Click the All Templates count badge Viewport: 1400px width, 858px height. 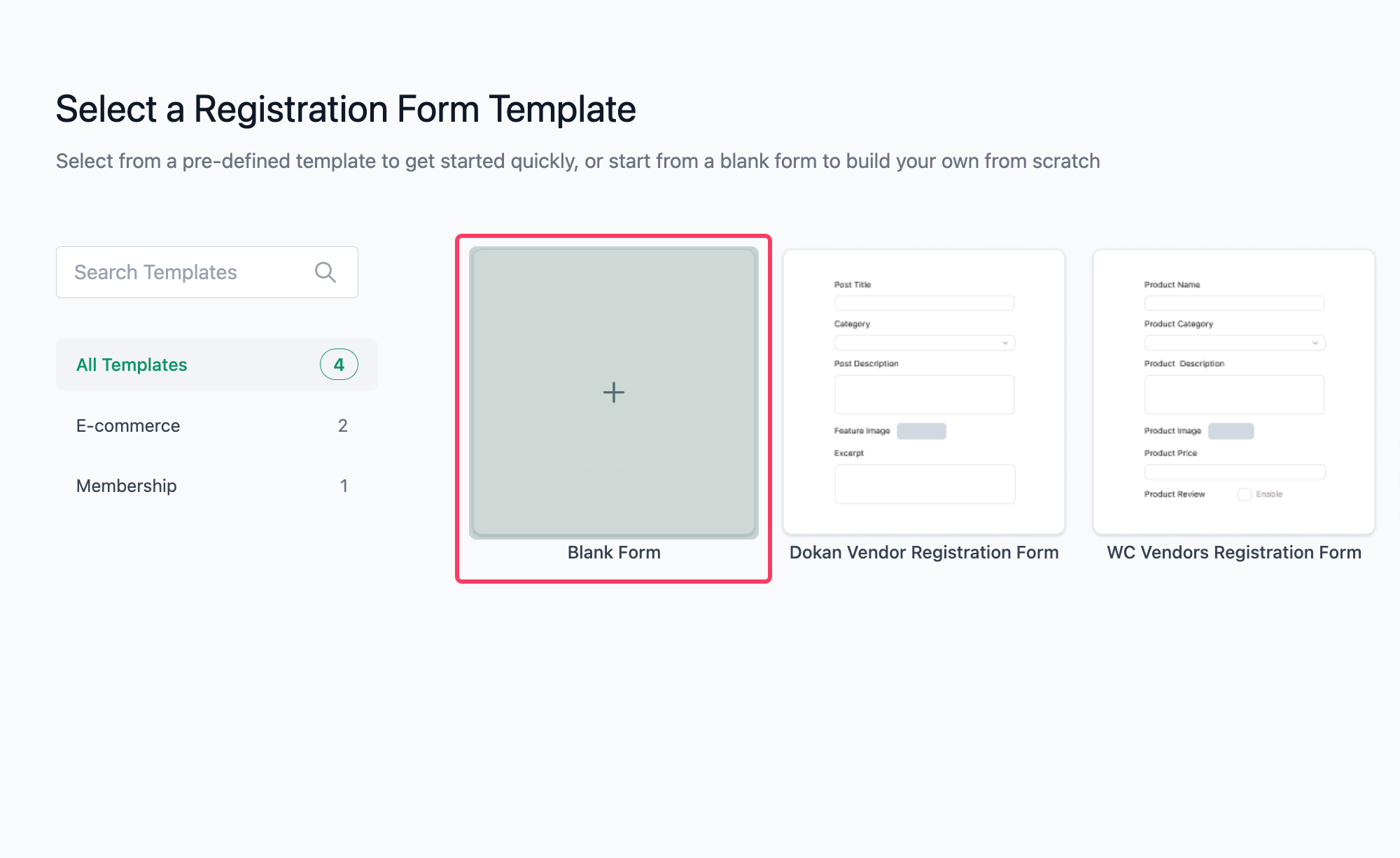pyautogui.click(x=339, y=365)
